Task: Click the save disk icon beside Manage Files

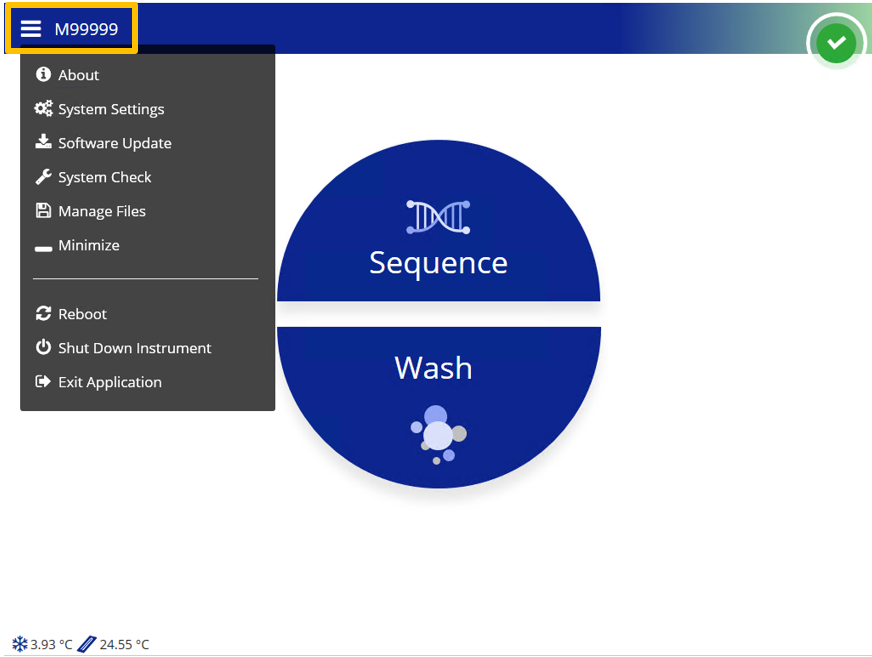Action: [x=42, y=211]
